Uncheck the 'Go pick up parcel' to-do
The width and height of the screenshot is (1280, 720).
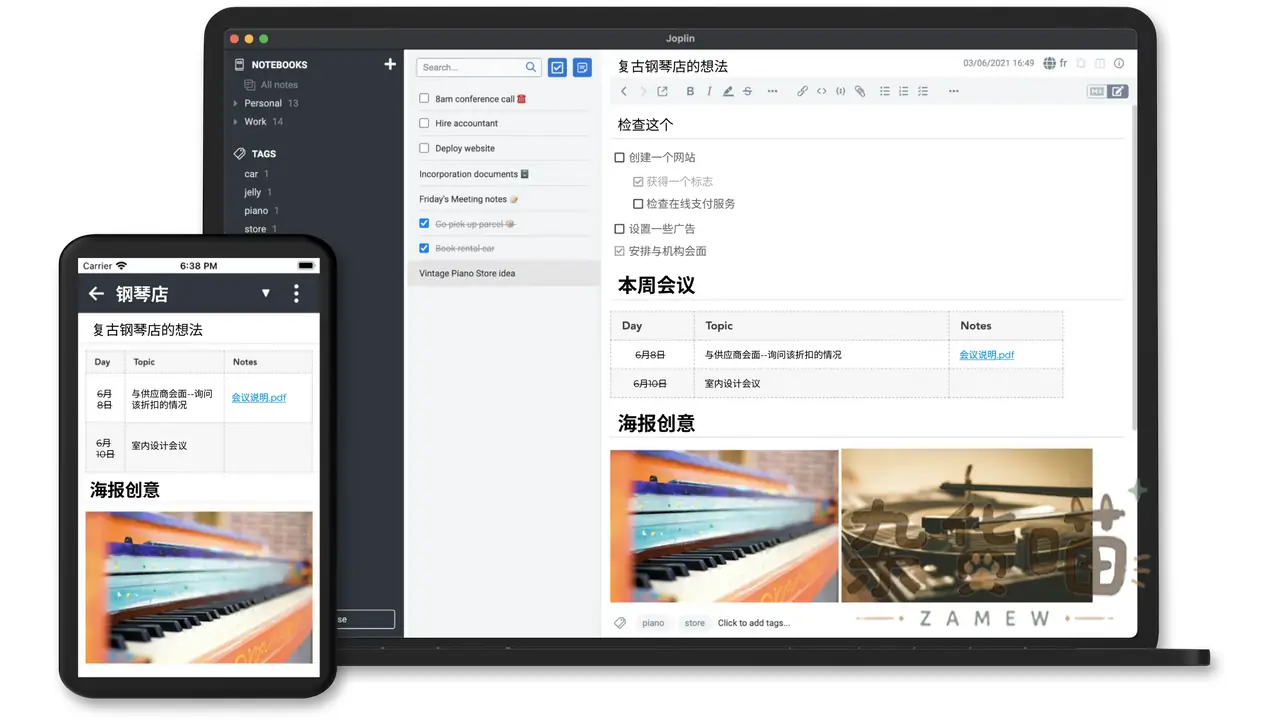pos(424,224)
